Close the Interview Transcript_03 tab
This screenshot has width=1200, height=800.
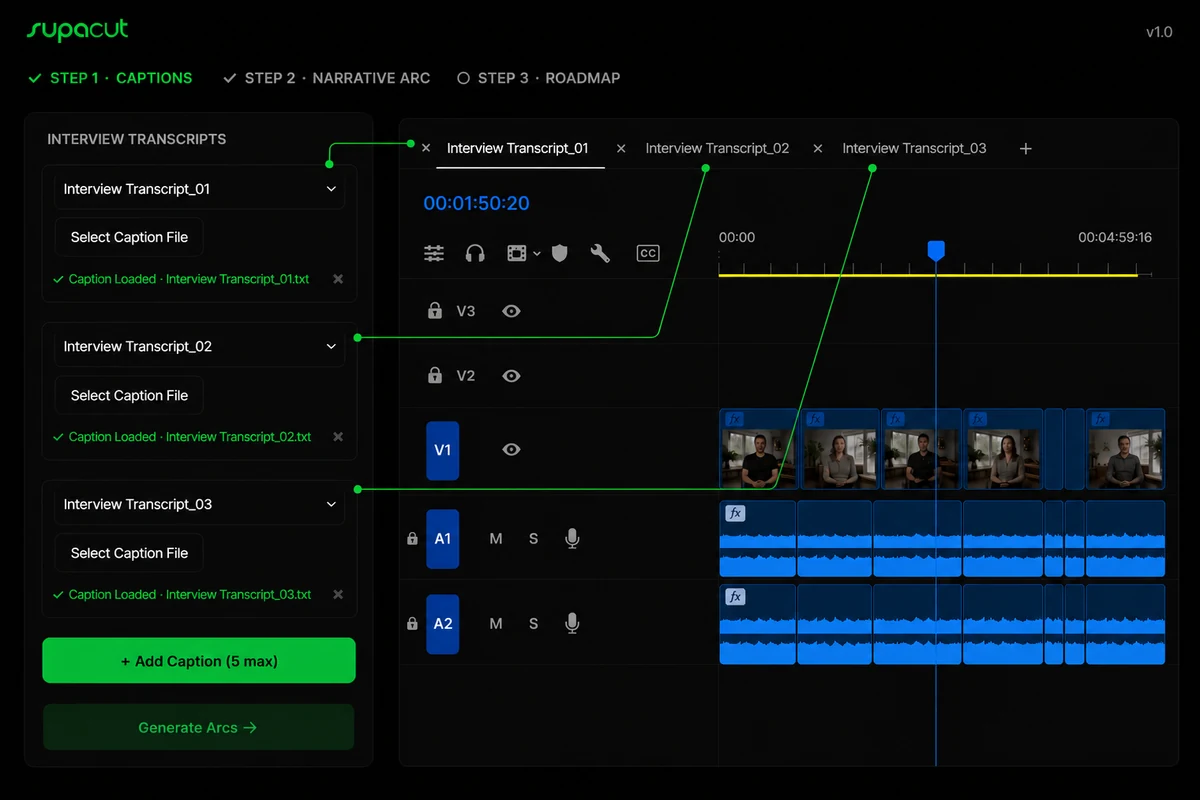pyautogui.click(x=818, y=148)
